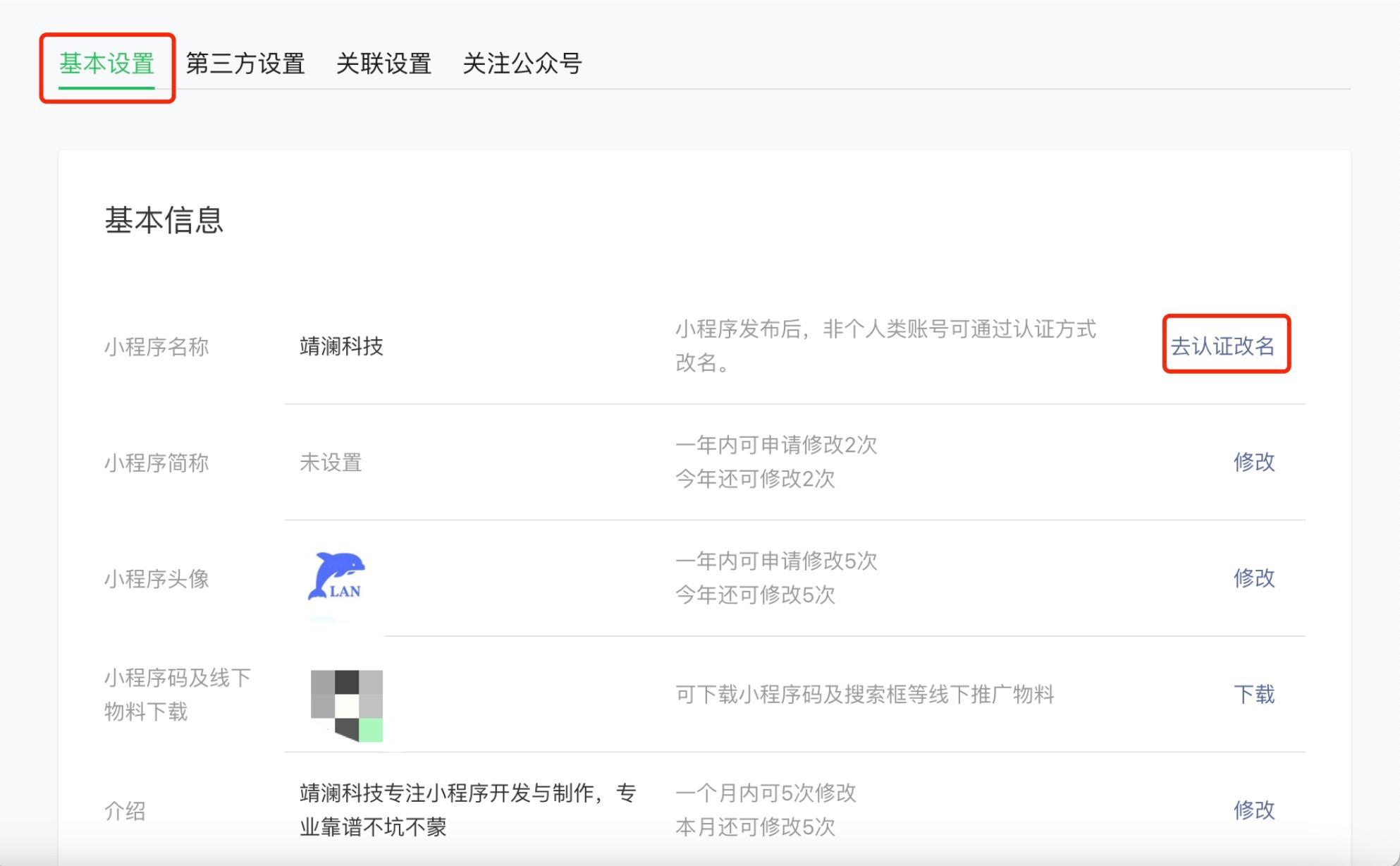Click the note 一年内可申请修改5次
The width and height of the screenshot is (1400, 866).
(776, 561)
